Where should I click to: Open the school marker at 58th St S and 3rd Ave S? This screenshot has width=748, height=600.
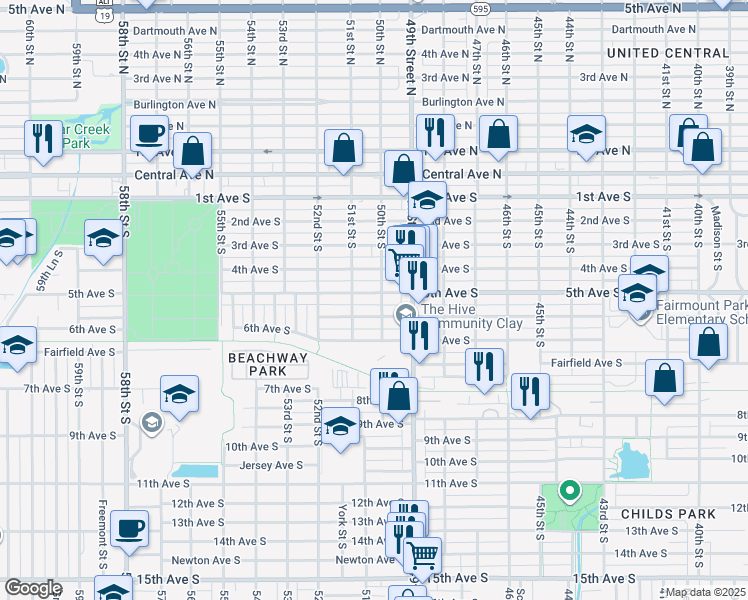point(103,239)
